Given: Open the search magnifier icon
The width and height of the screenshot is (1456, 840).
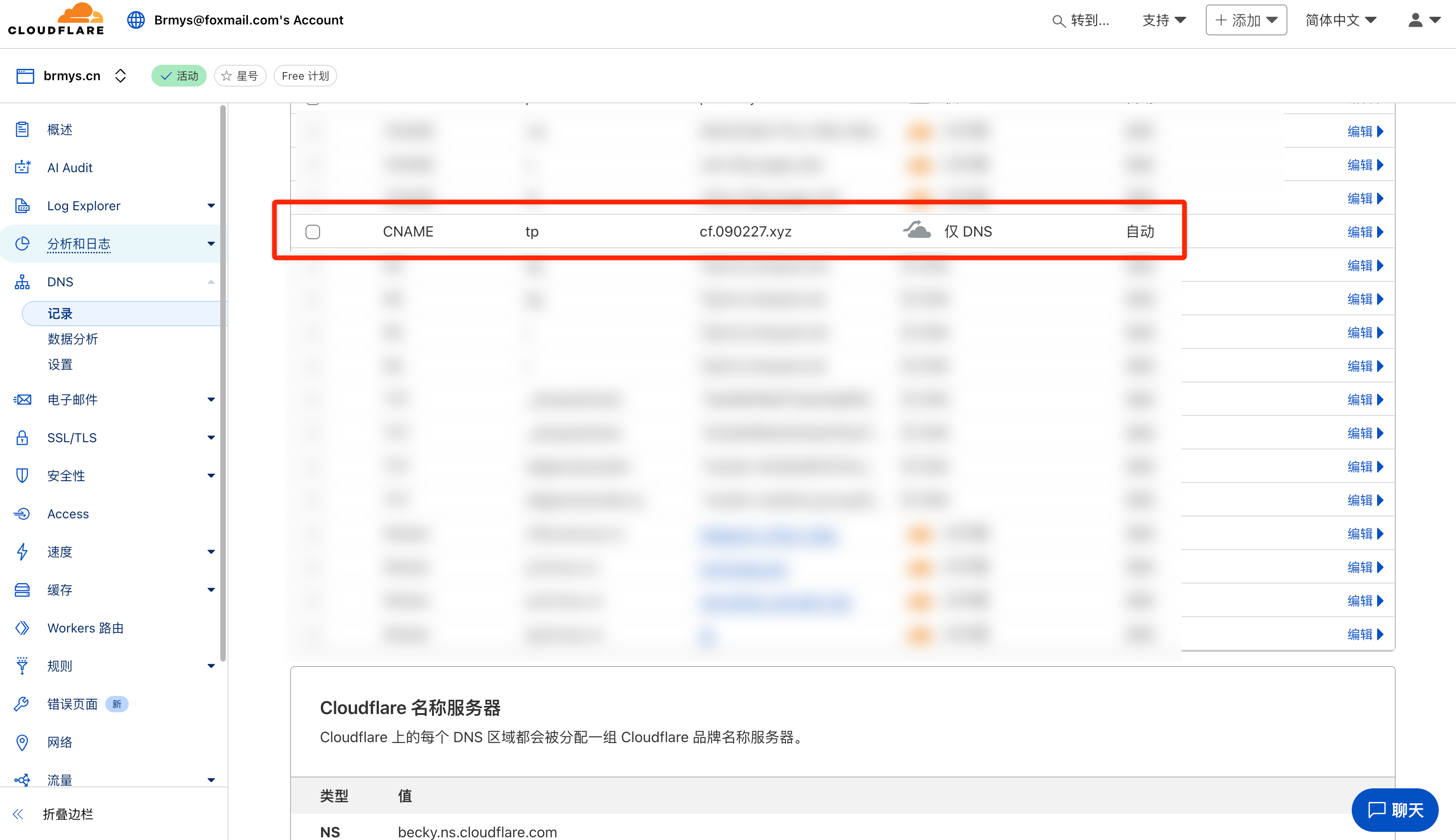Looking at the screenshot, I should click(x=1058, y=21).
